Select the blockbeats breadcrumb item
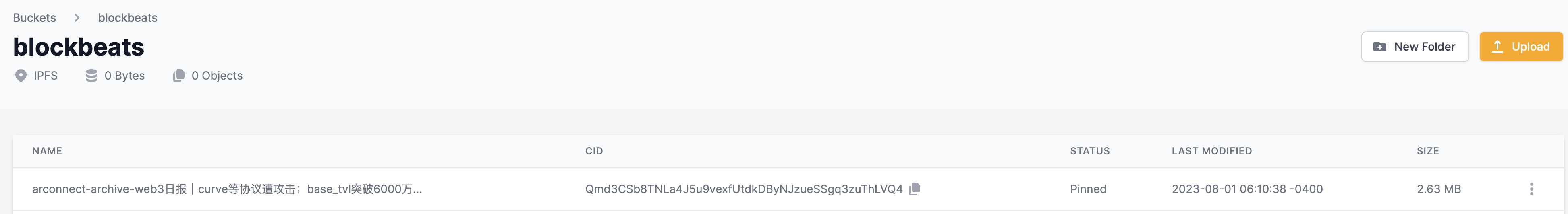 [128, 18]
